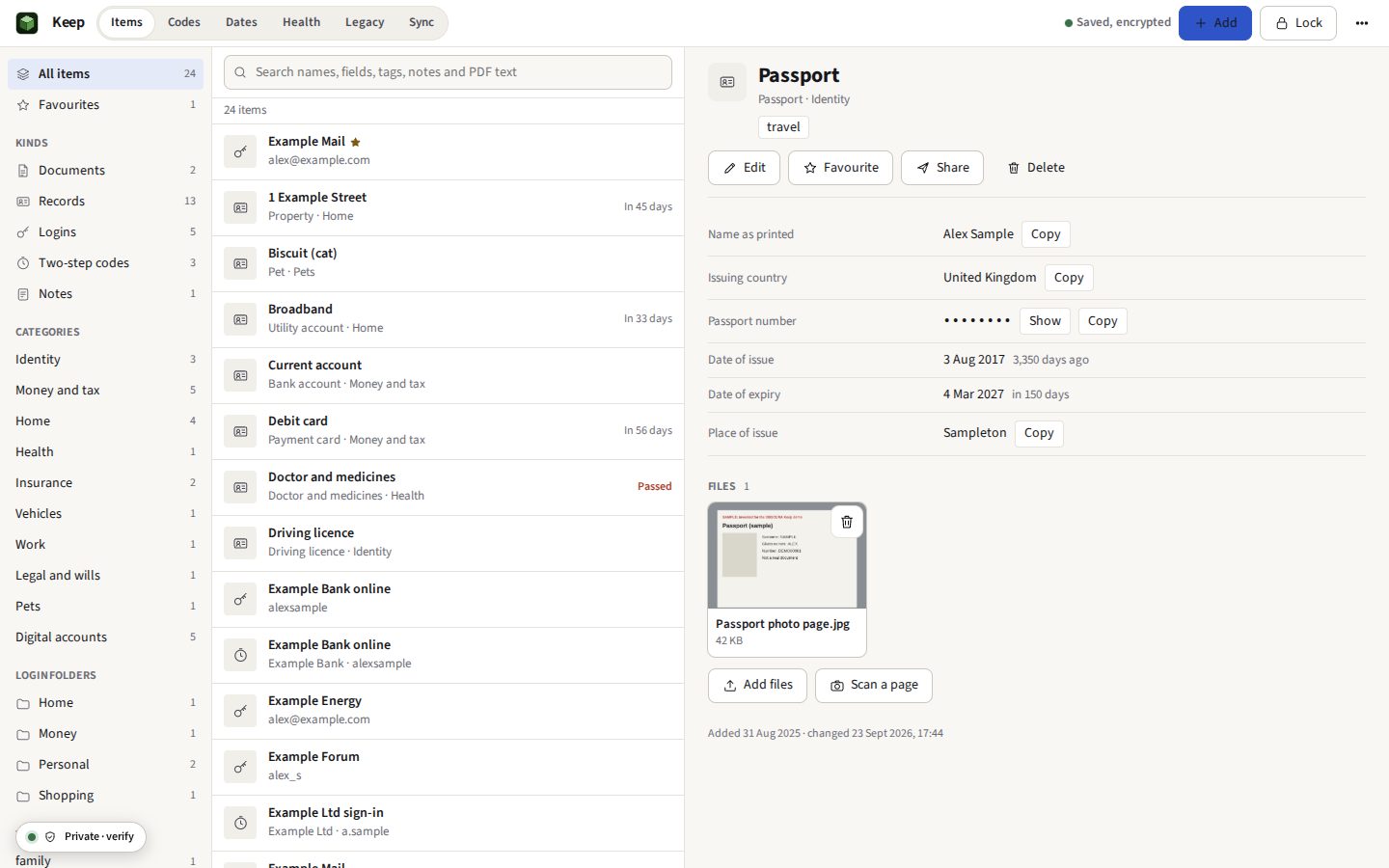Click the Example Mail key icon

click(x=241, y=151)
